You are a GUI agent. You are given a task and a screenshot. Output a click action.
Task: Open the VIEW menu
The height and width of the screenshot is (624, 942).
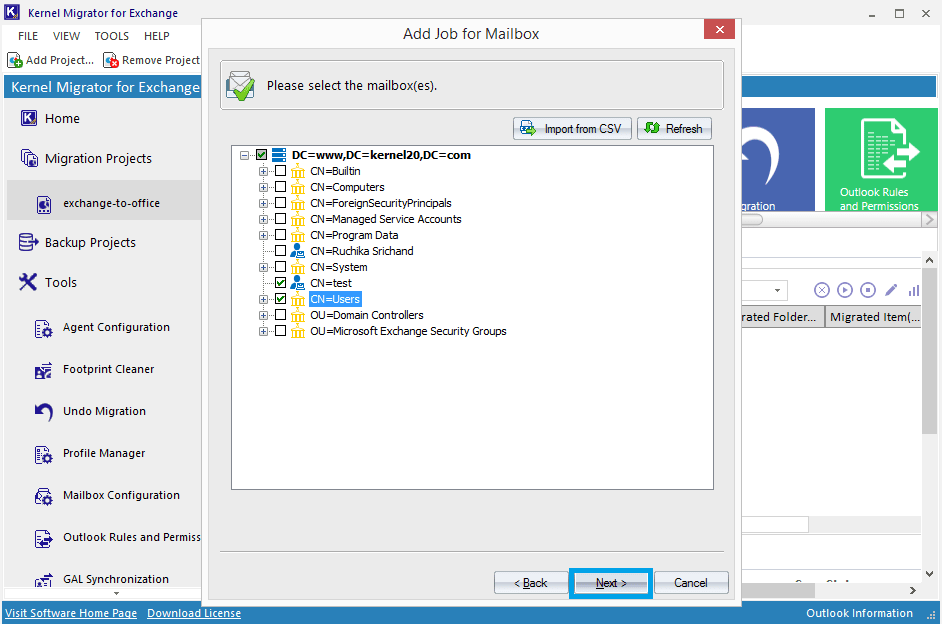click(x=66, y=36)
